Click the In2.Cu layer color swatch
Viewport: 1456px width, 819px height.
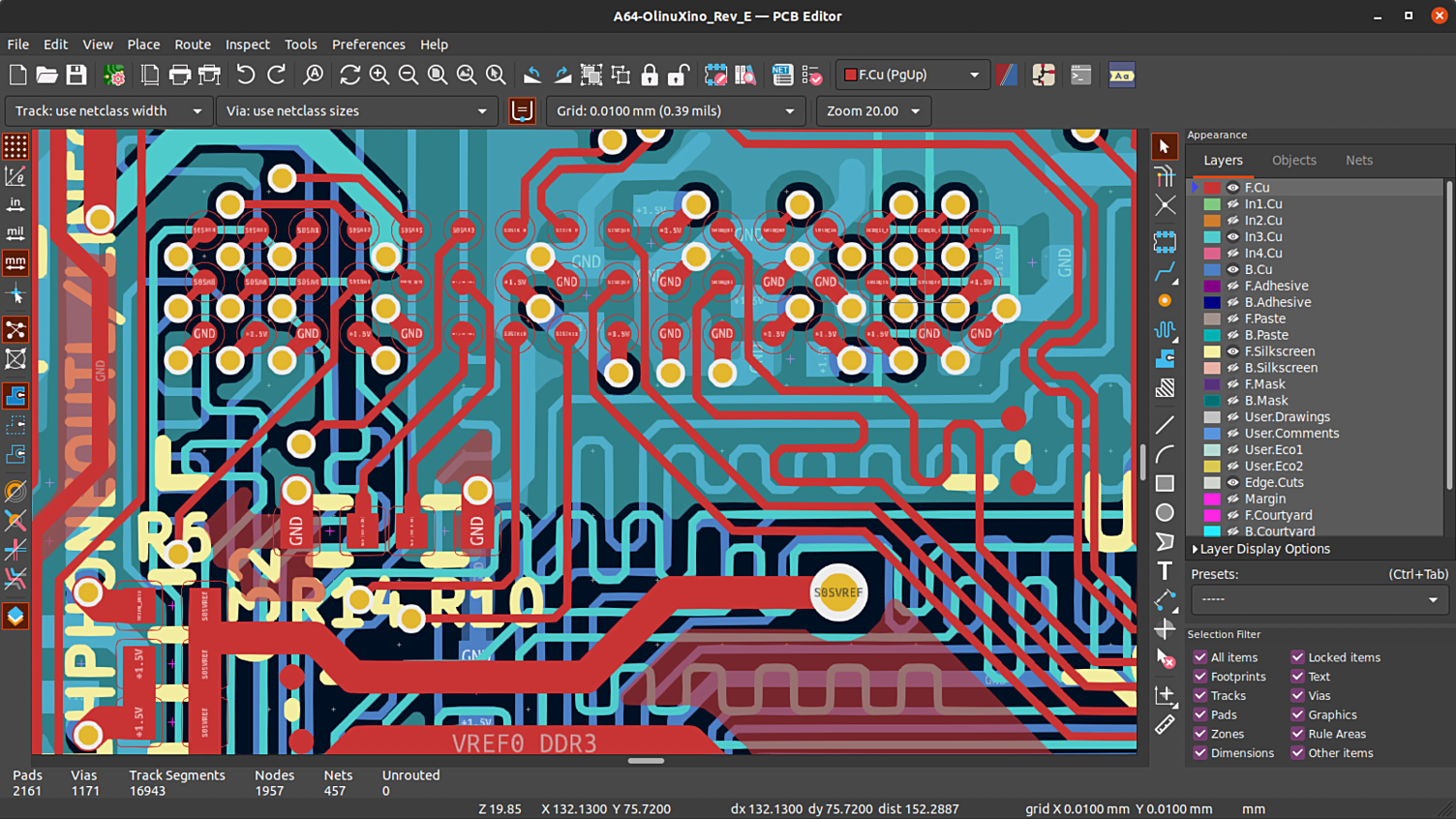pos(1211,221)
